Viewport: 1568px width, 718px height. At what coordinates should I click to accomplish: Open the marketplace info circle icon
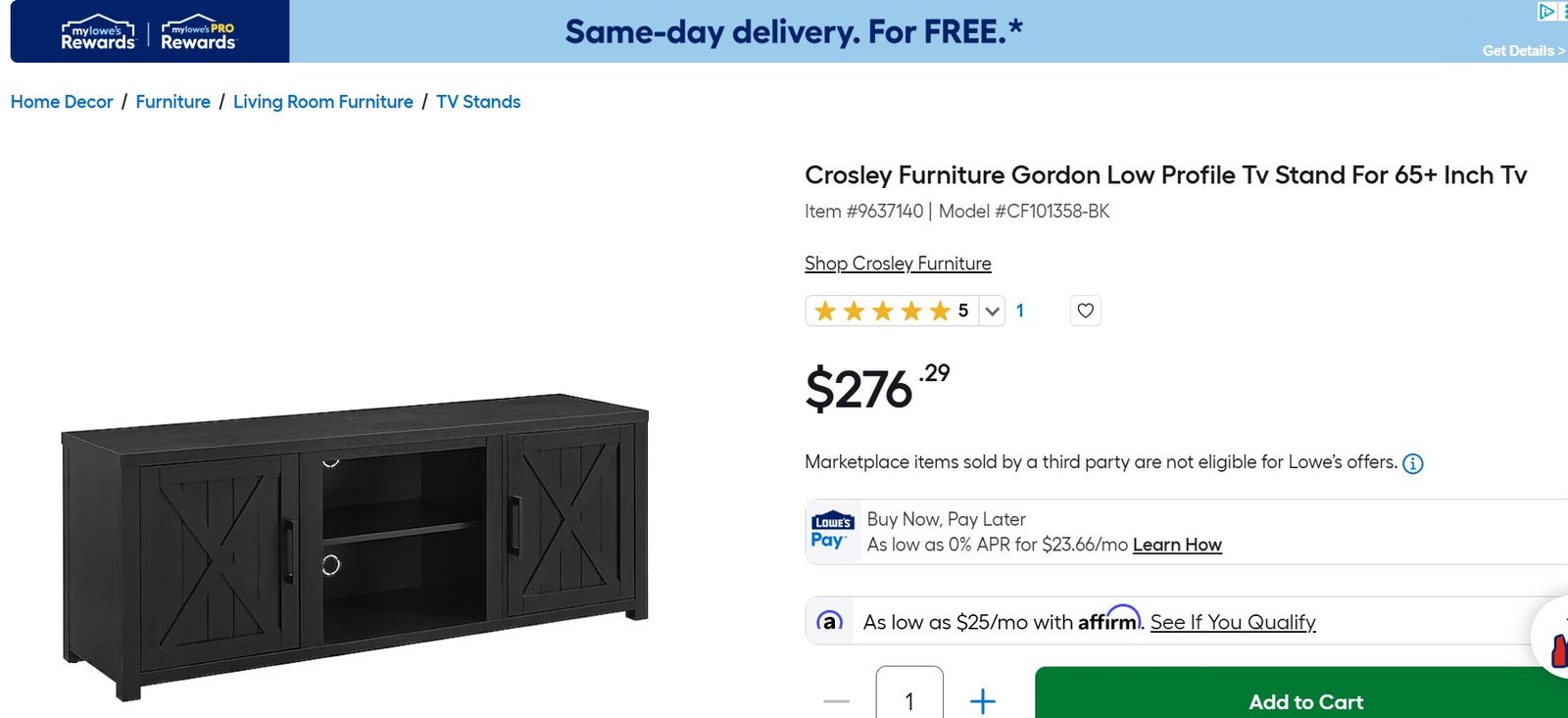point(1412,463)
